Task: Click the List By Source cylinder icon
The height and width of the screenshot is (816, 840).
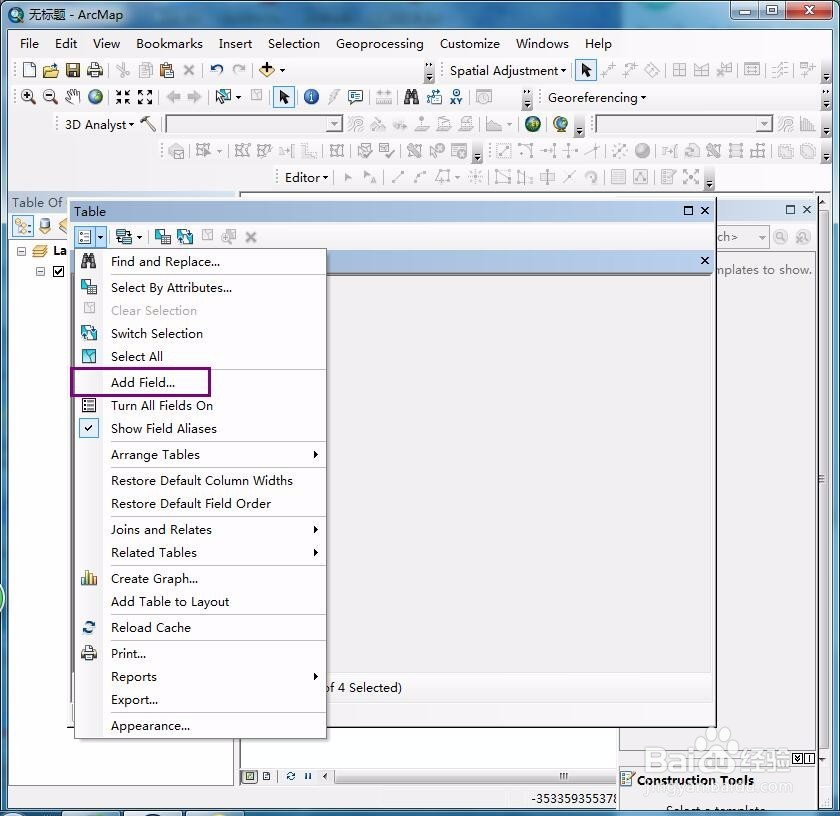Action: click(x=45, y=226)
